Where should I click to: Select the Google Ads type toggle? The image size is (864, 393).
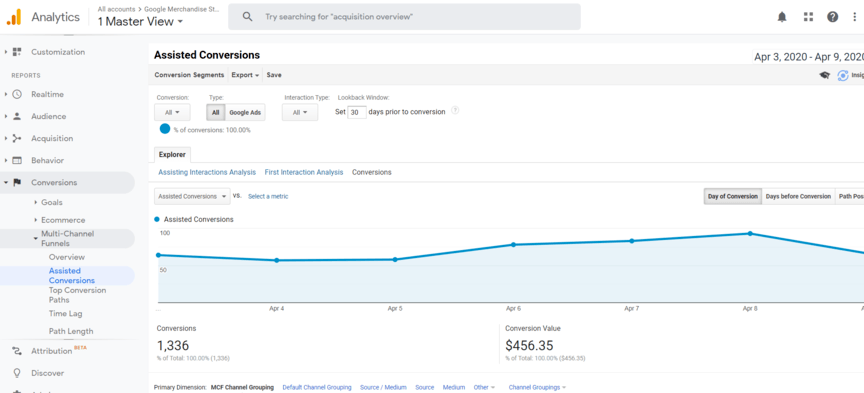[245, 112]
